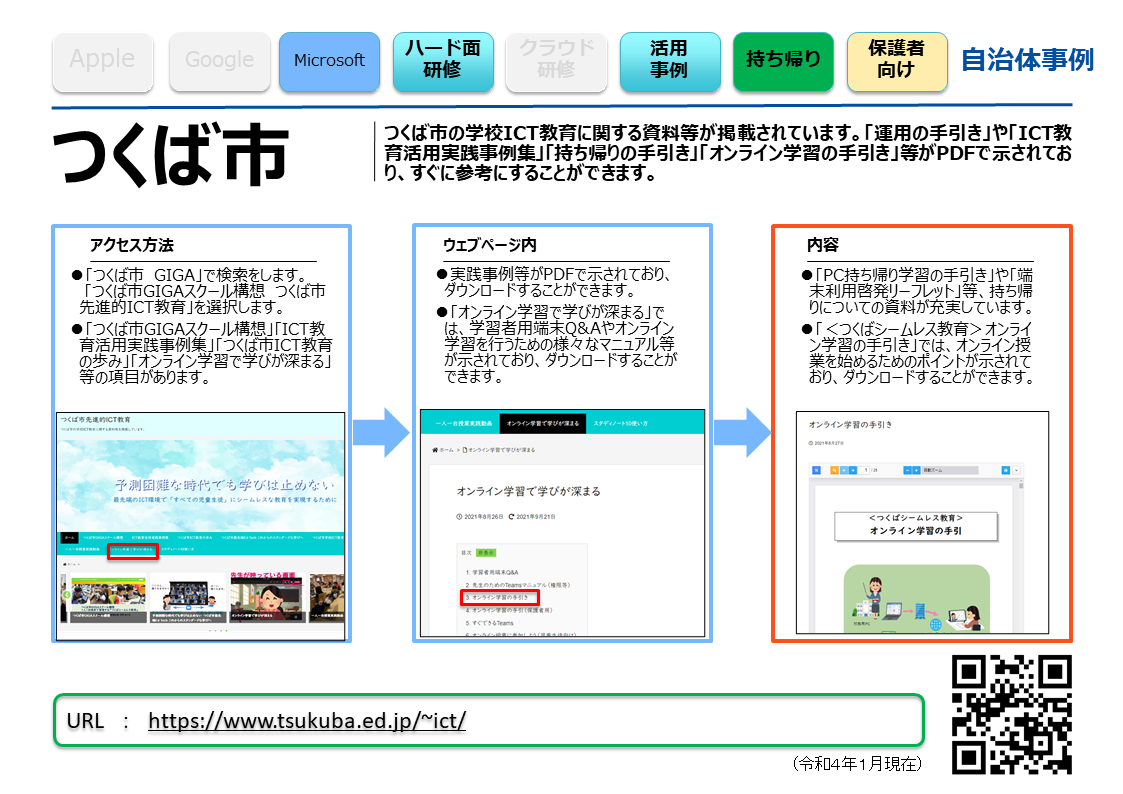Click the black ホーム tab in site navigation
The image size is (1123, 794).
tap(69, 537)
